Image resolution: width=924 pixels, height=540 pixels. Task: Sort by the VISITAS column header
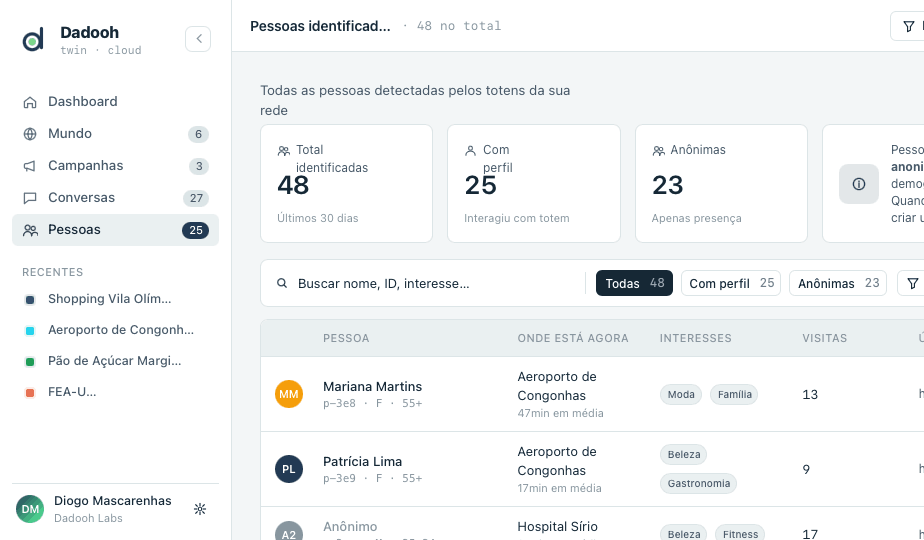click(x=824, y=338)
